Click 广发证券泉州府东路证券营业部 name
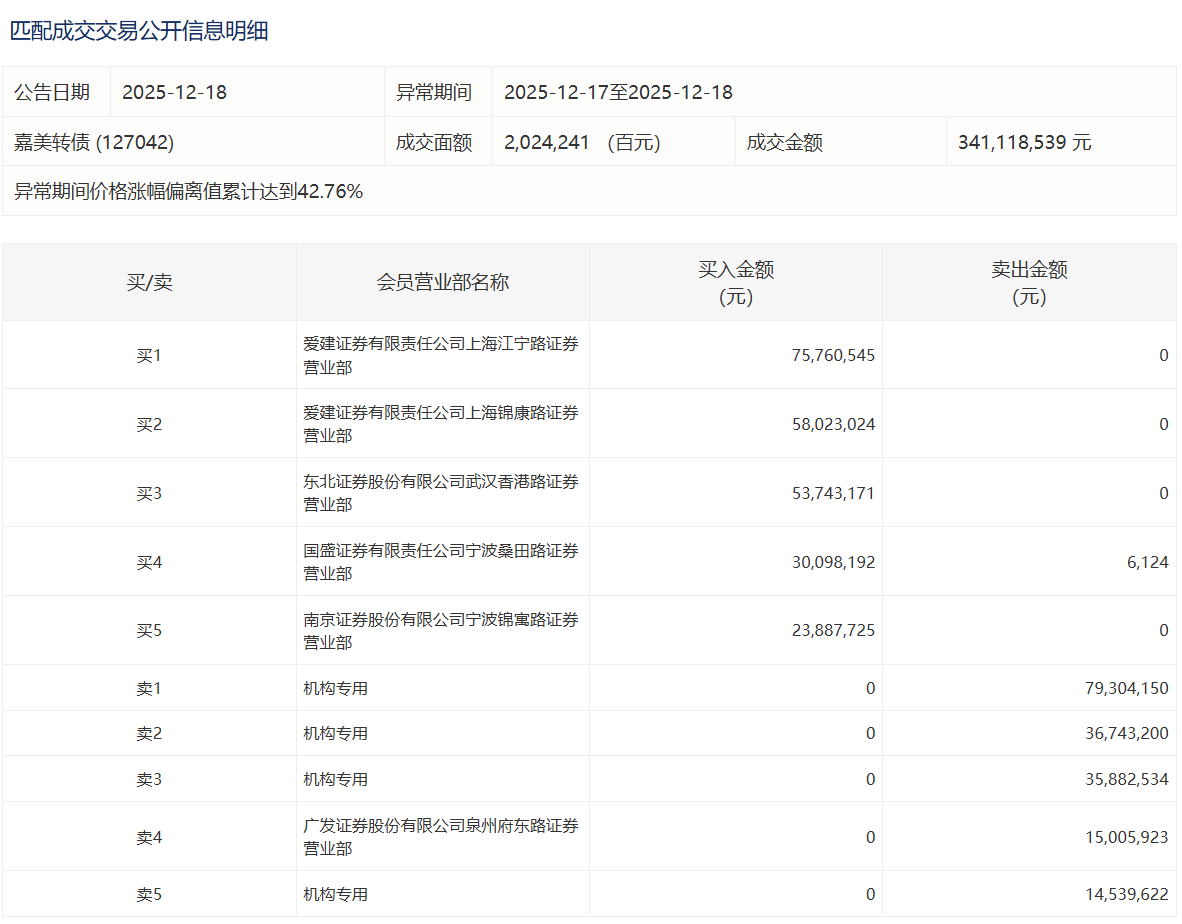 (x=440, y=837)
